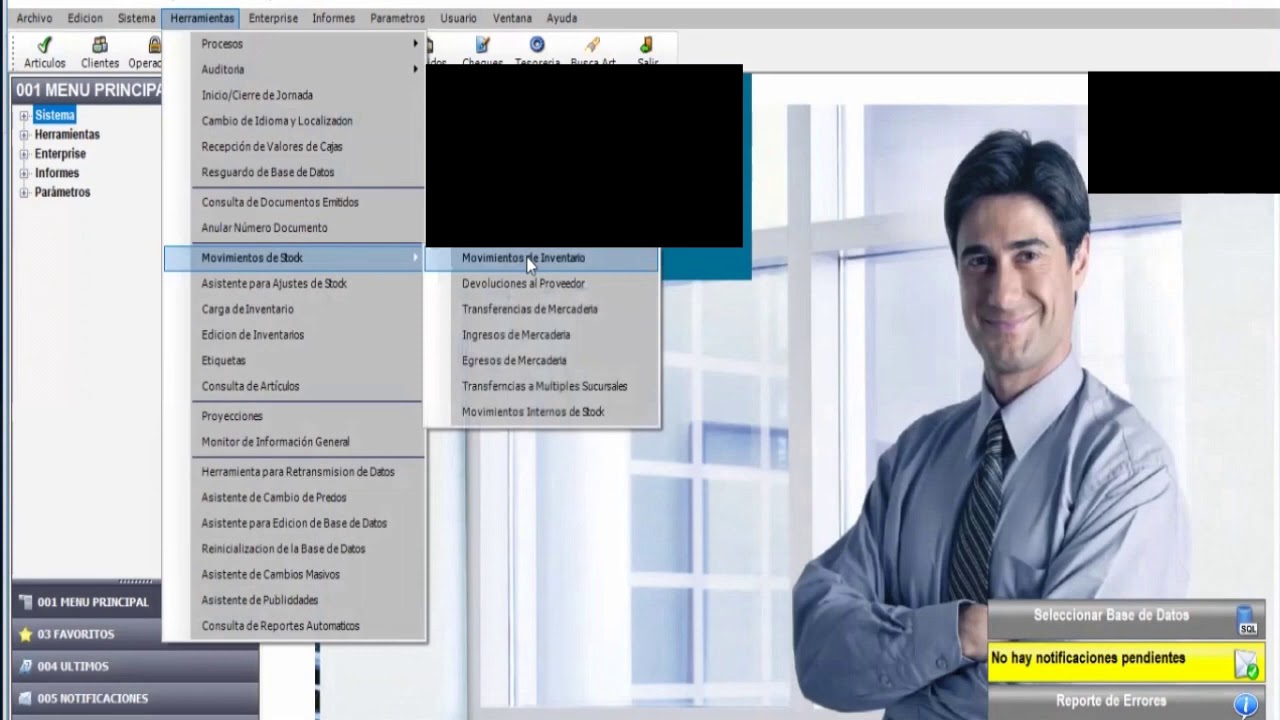Open the Enterprise menu in menu bar
This screenshot has height=720, width=1280.
tap(273, 18)
